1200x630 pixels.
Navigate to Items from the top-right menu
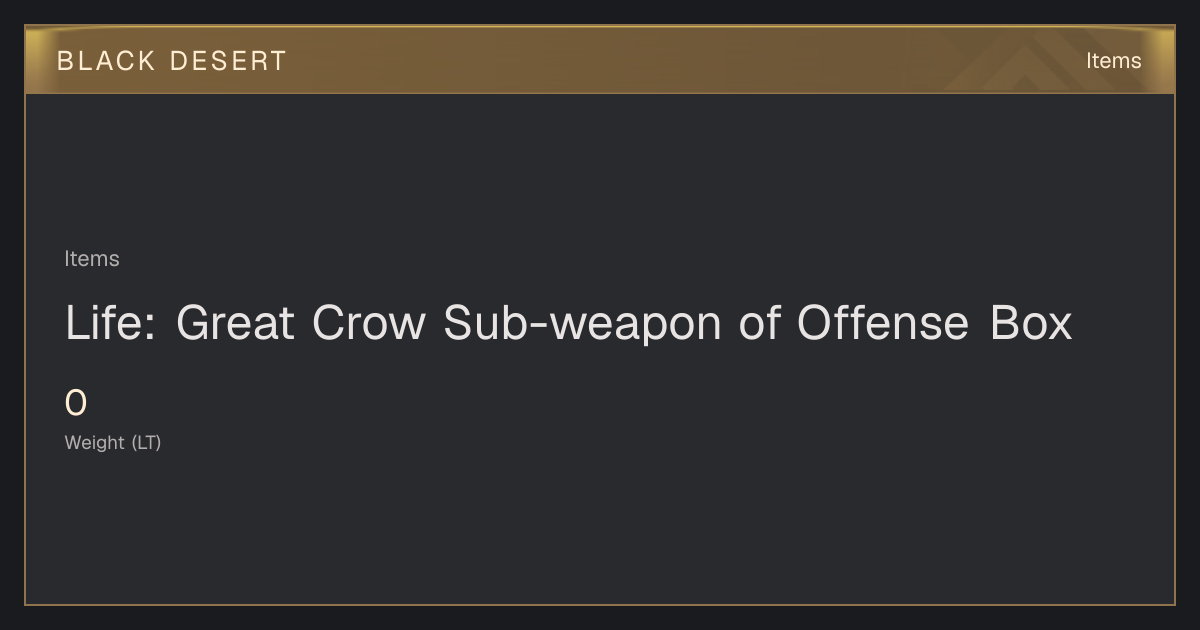(x=1113, y=61)
